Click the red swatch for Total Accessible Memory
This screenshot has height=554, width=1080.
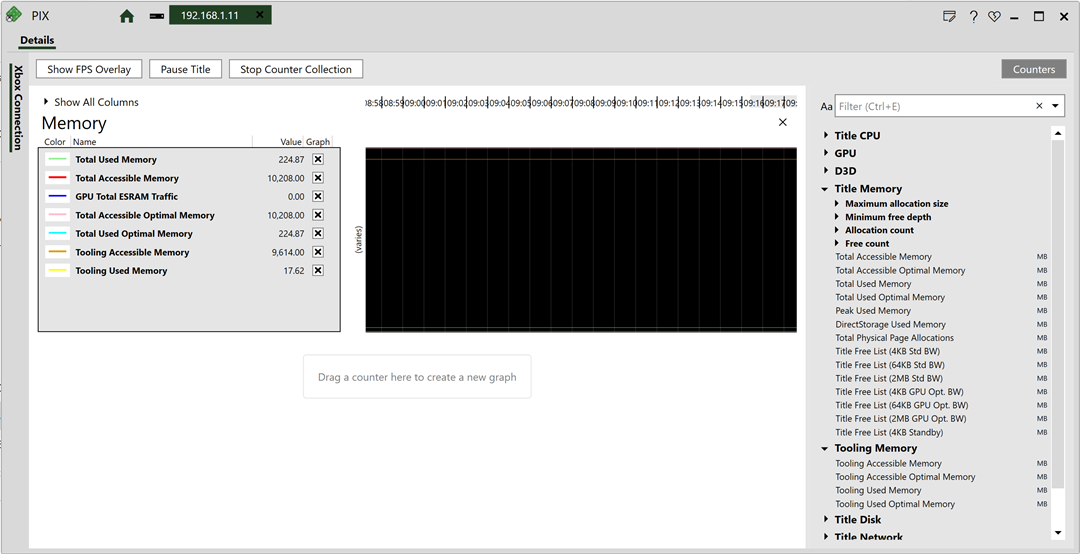(57, 178)
